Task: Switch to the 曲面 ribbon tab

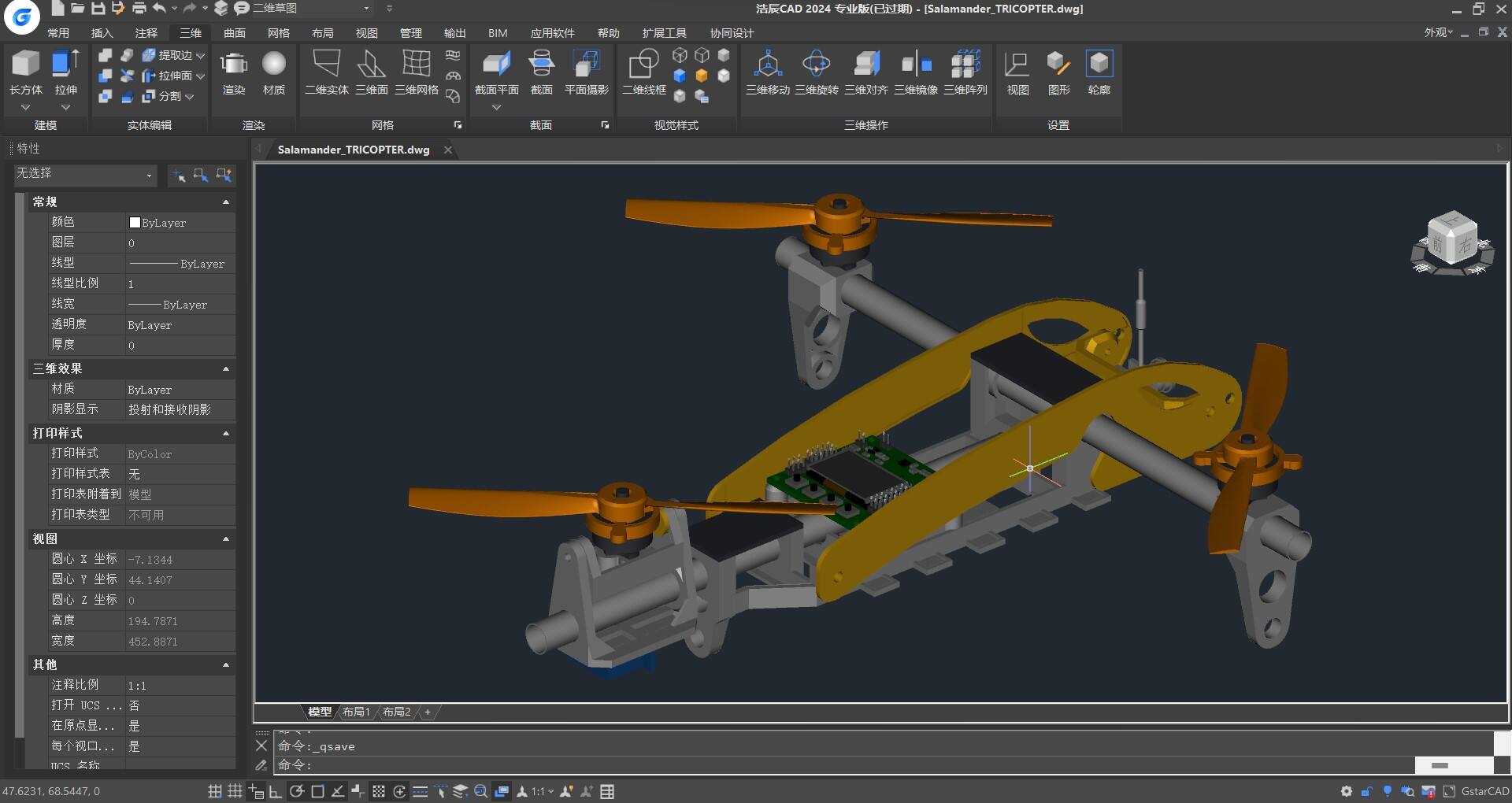Action: 235,33
